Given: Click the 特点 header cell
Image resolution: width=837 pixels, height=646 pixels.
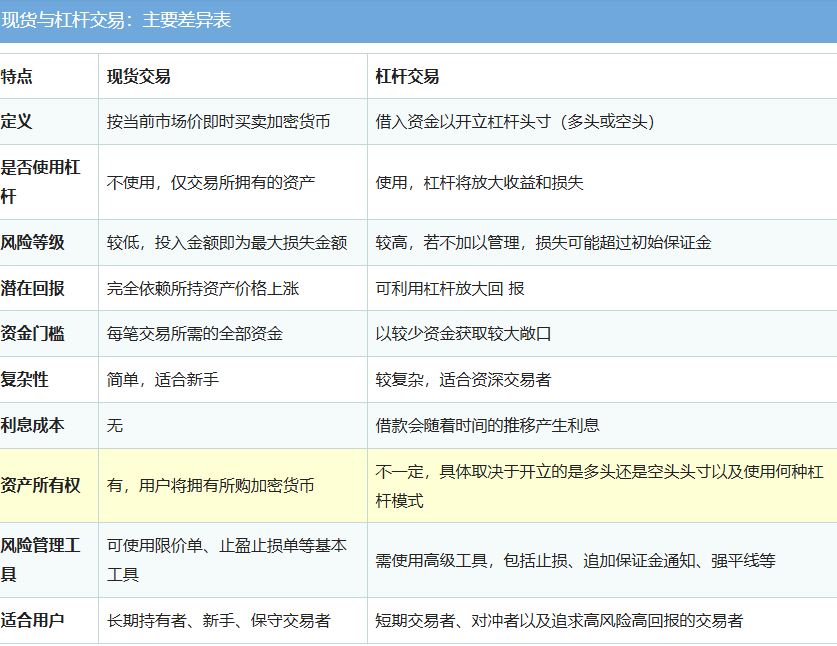Looking at the screenshot, I should tap(16, 76).
